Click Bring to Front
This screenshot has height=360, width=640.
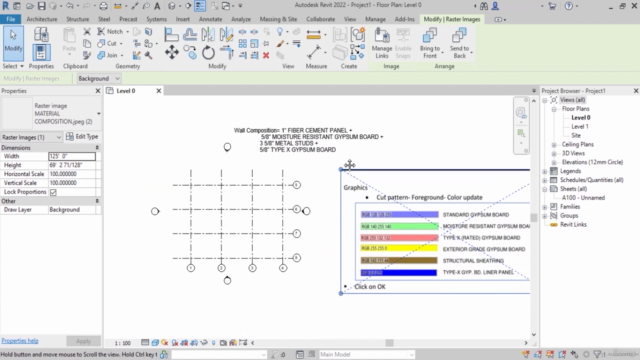(x=430, y=43)
